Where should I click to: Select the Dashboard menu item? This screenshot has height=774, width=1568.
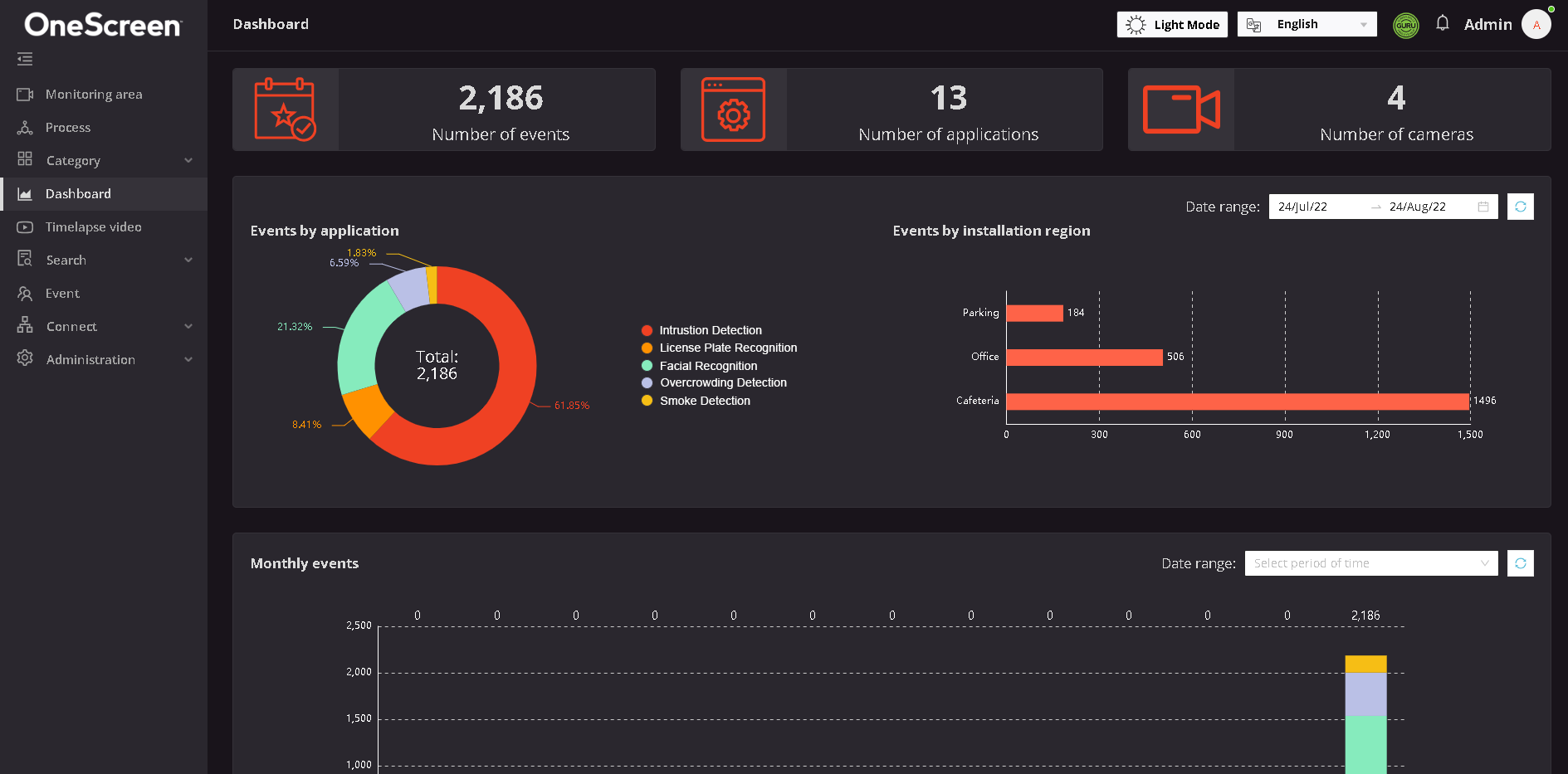click(104, 194)
